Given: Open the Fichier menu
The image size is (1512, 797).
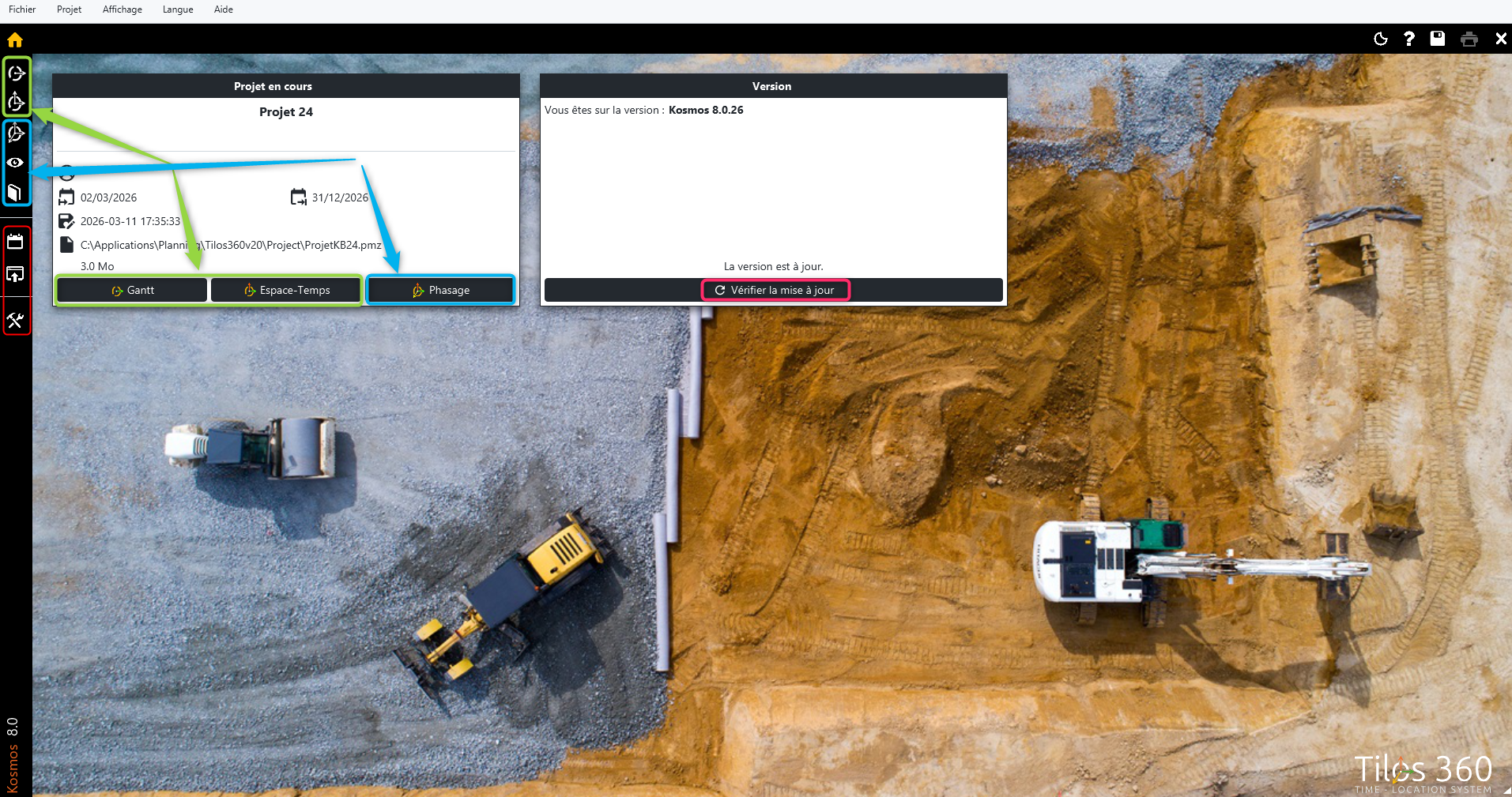Looking at the screenshot, I should pos(22,9).
